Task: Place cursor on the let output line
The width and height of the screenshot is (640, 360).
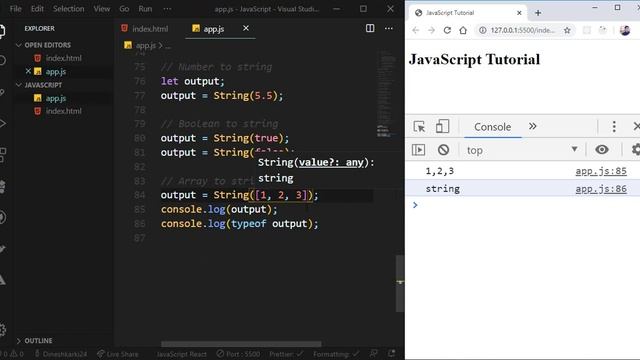Action: click(192, 81)
